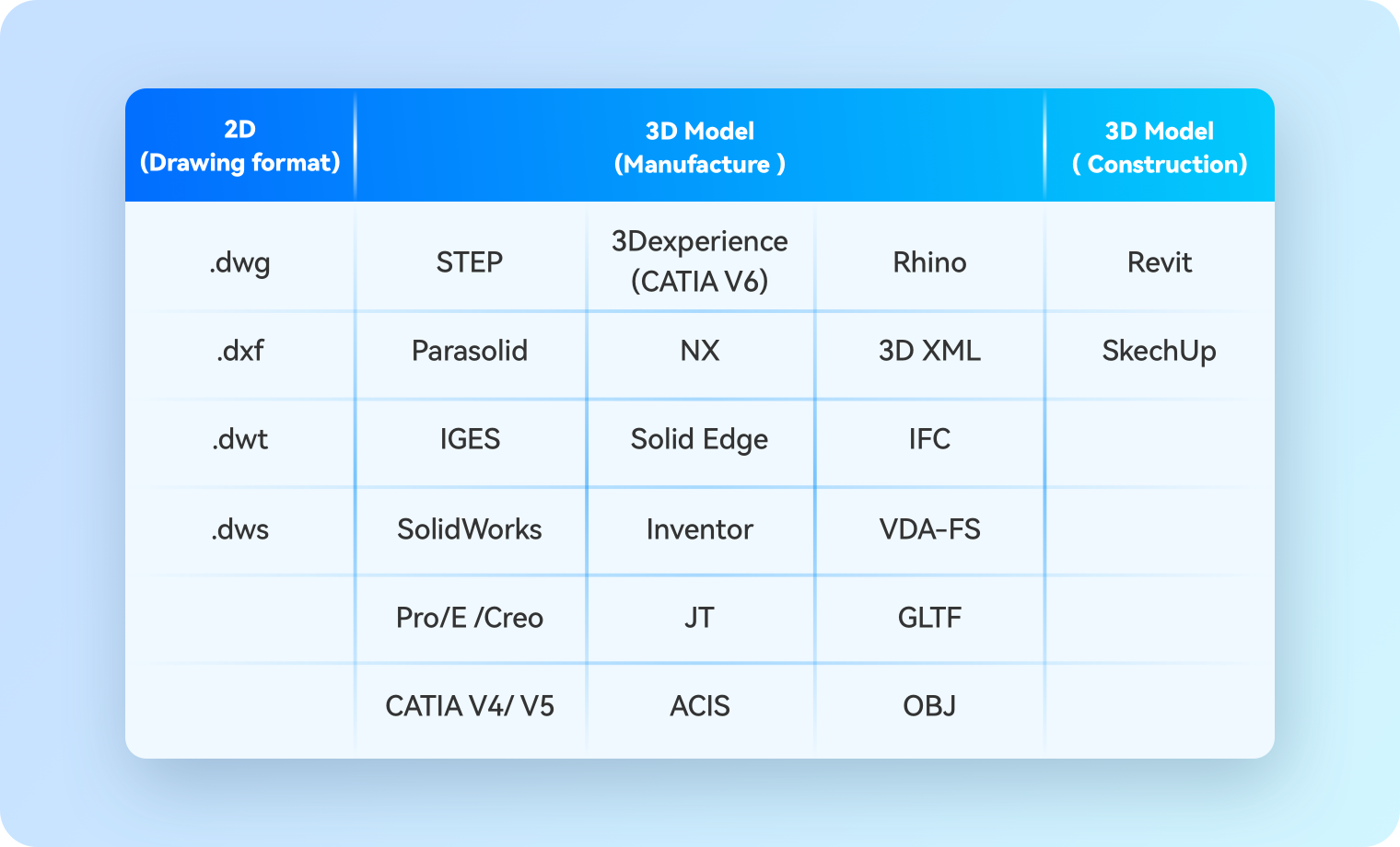Viewport: 1400px width, 847px height.
Task: Select the .dxf format cell
Action: (x=239, y=351)
